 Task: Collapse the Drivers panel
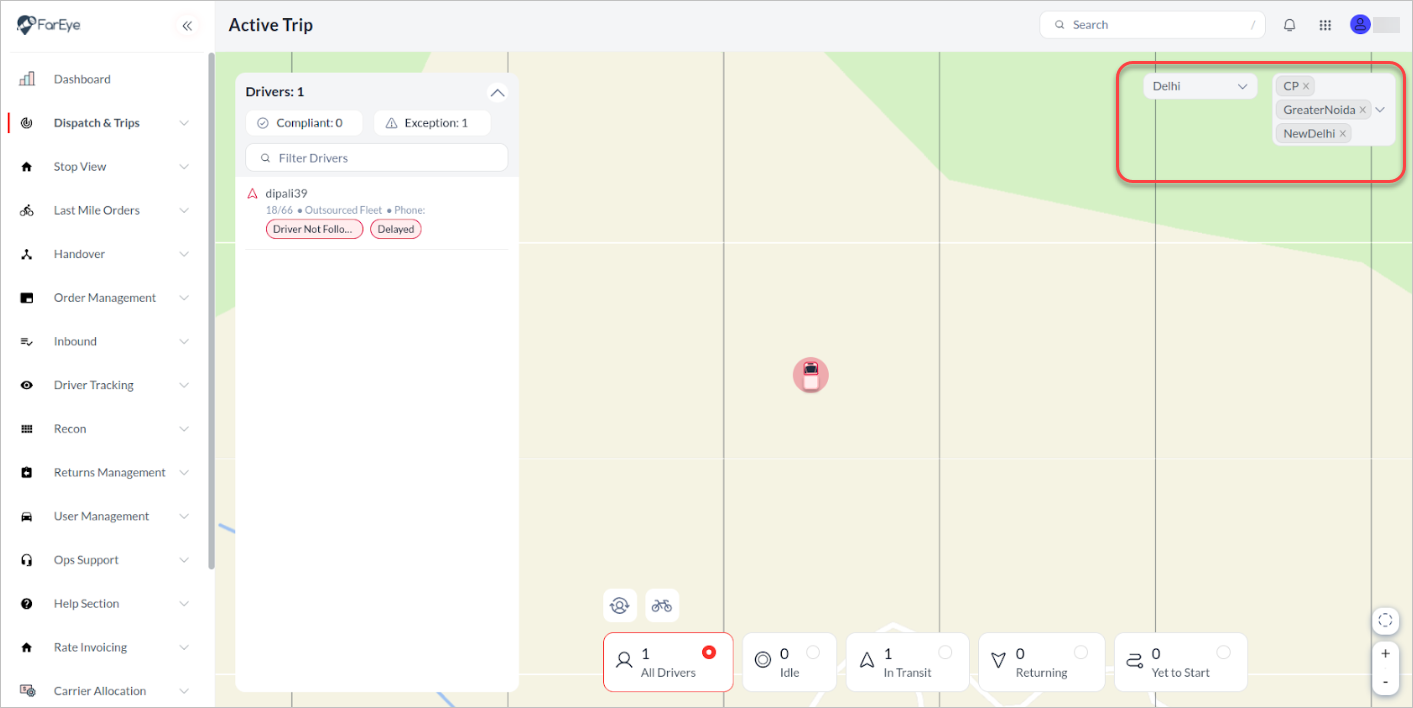(x=497, y=92)
